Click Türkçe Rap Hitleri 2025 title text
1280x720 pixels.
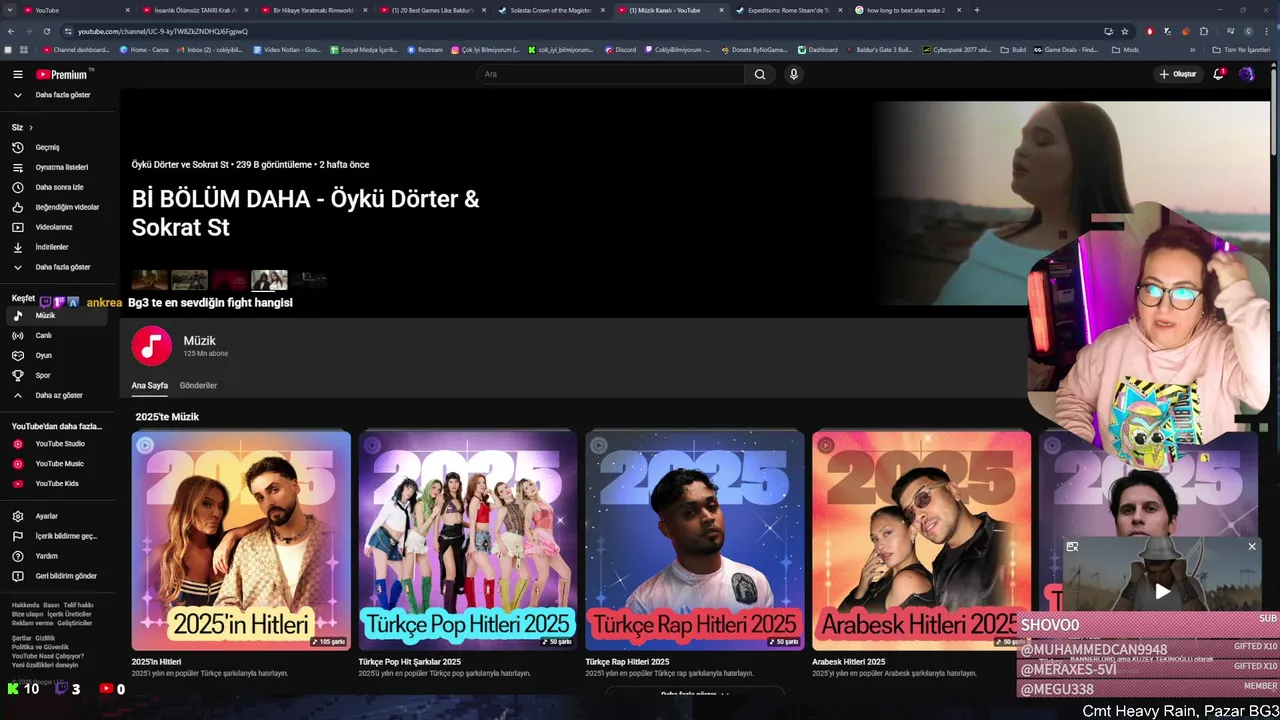pos(627,662)
